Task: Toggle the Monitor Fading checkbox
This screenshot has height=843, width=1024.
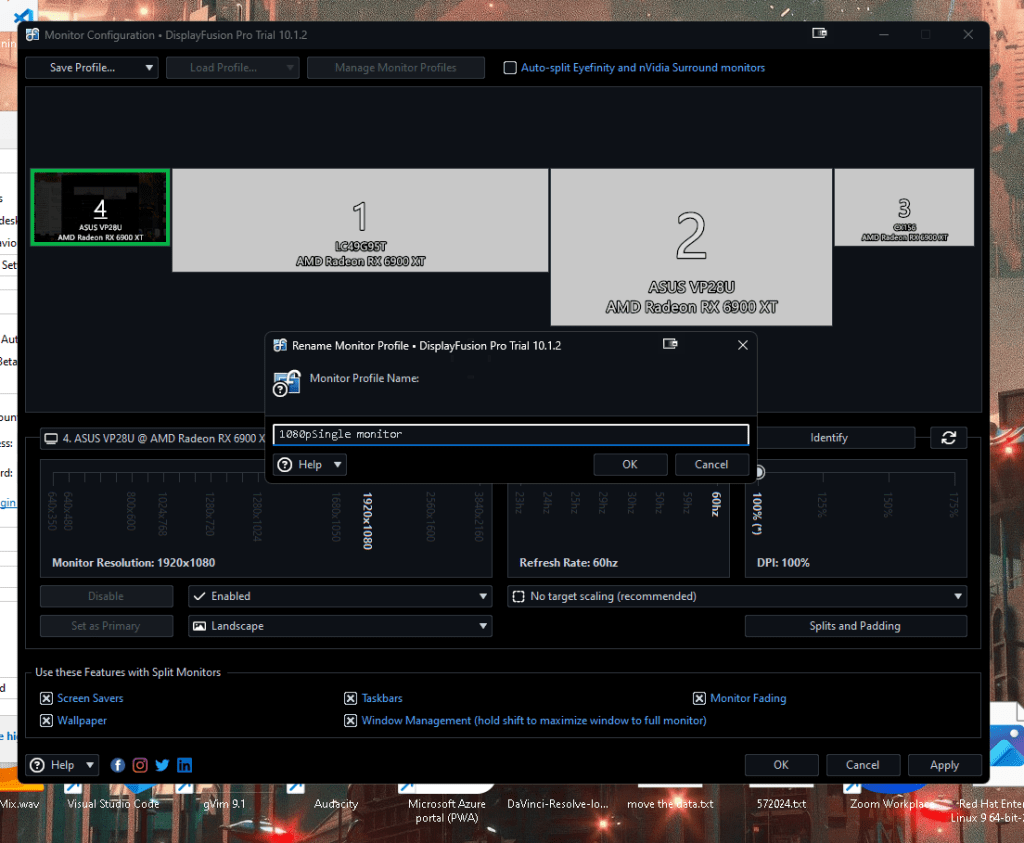Action: [699, 699]
